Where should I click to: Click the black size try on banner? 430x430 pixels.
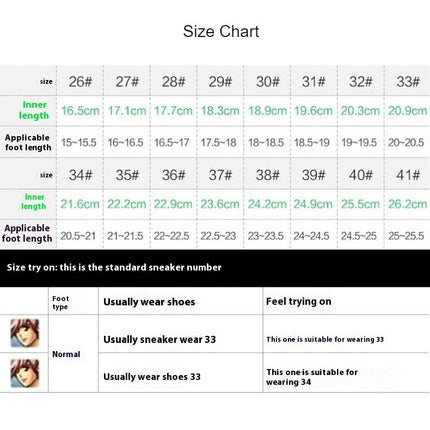[x=215, y=268]
